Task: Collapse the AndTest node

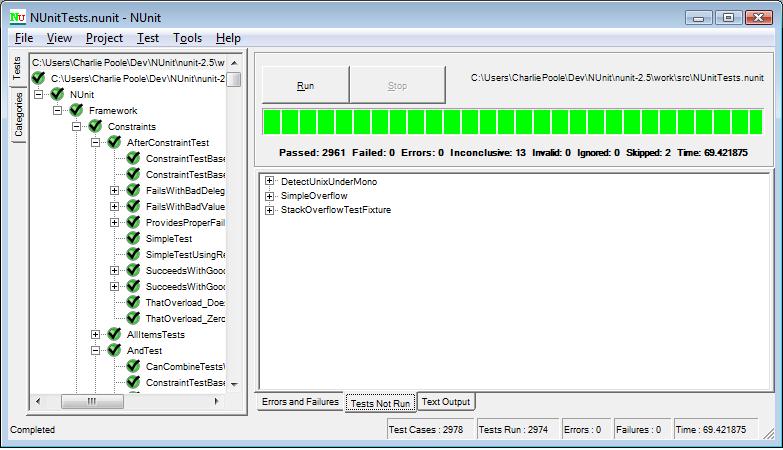Action: [x=95, y=350]
